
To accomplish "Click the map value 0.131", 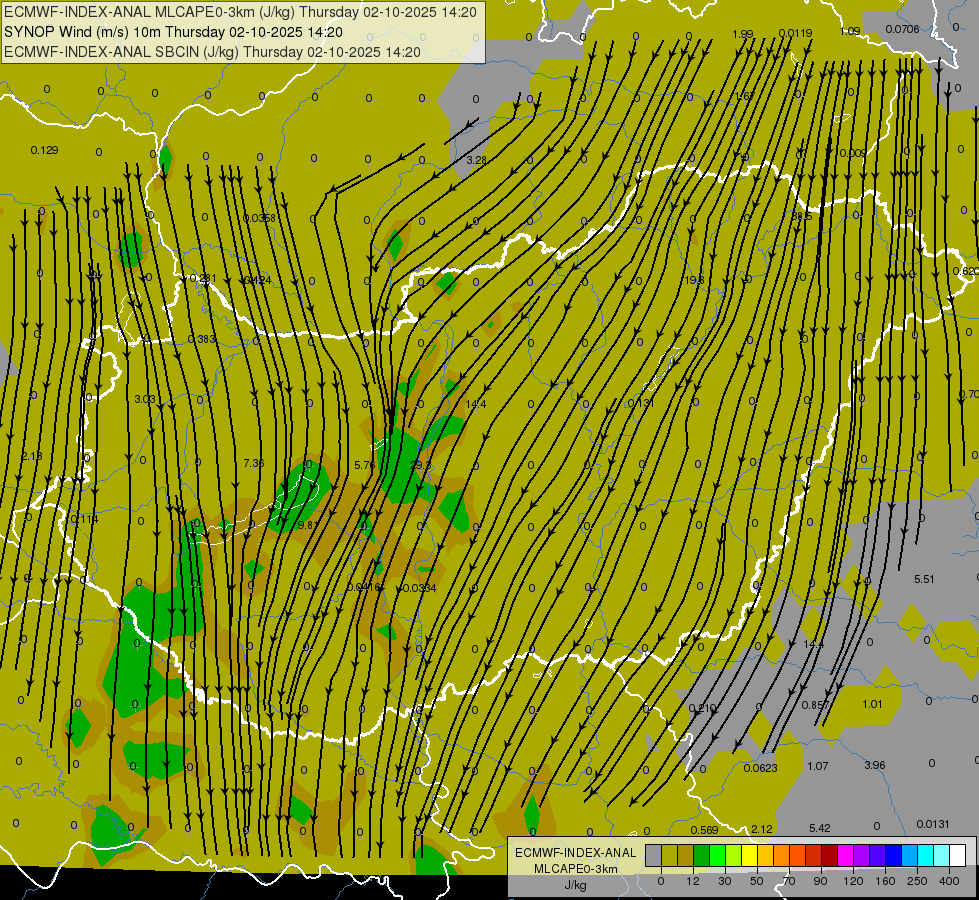I will click(641, 403).
